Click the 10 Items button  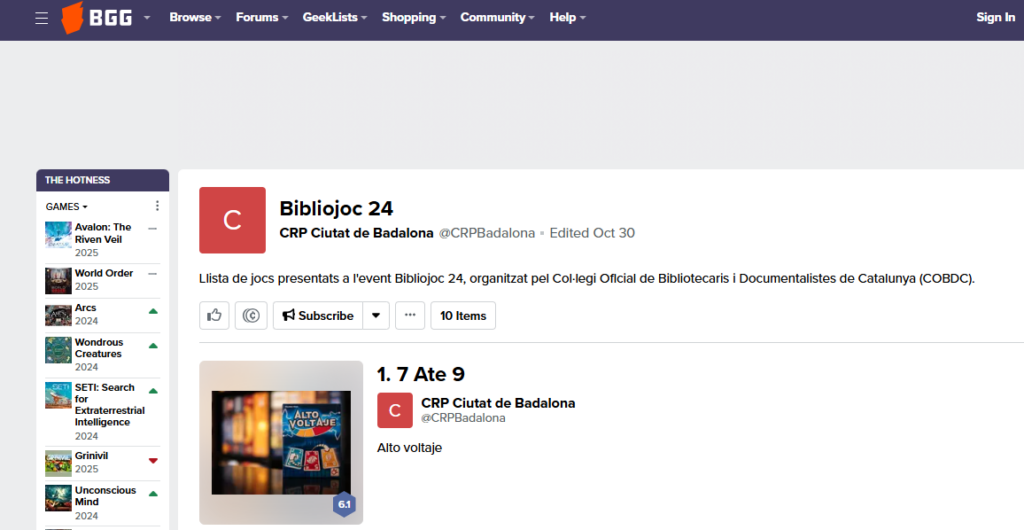tap(463, 315)
